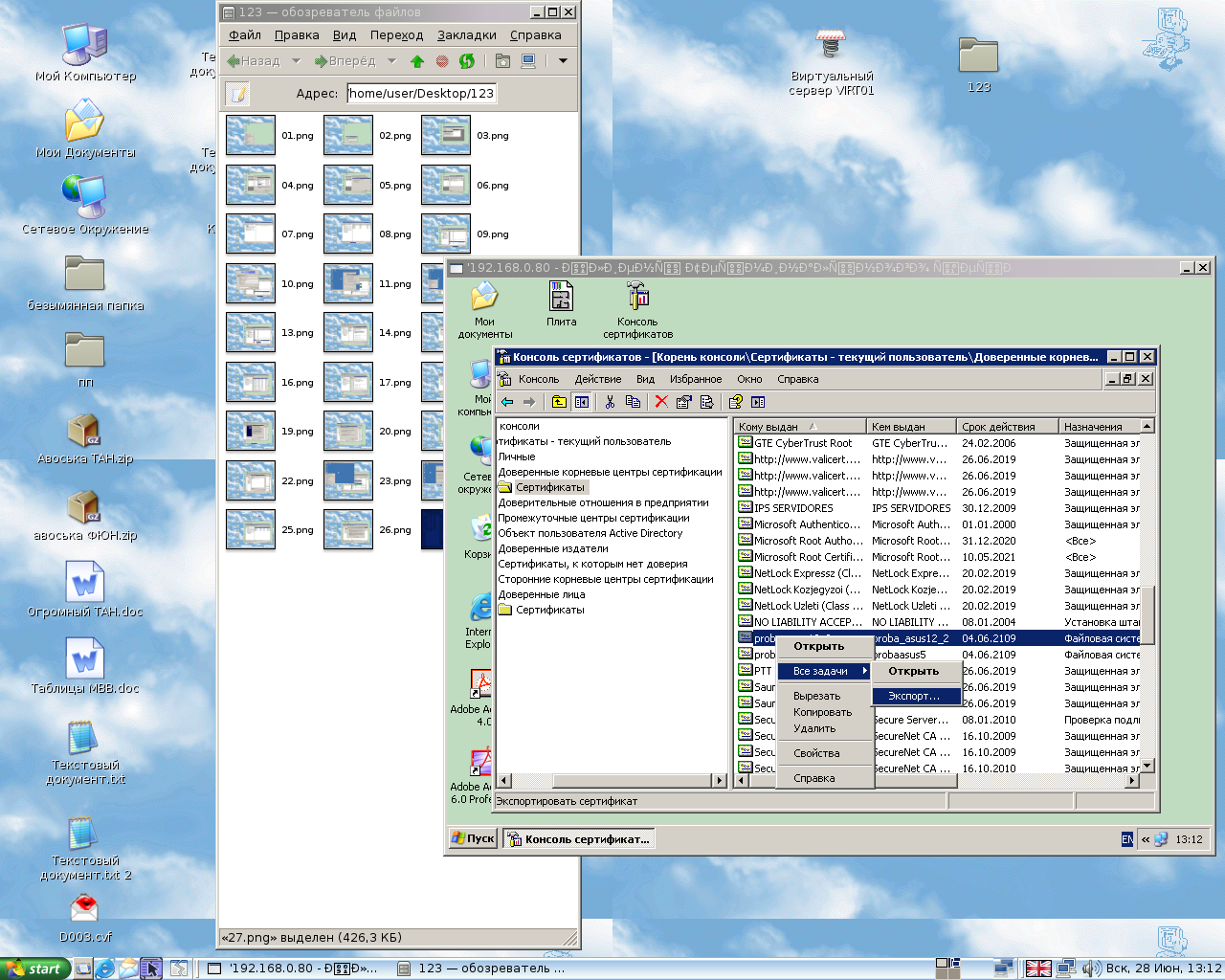
Task: Open the Вперёд history dropdown arrow
Action: 391,61
